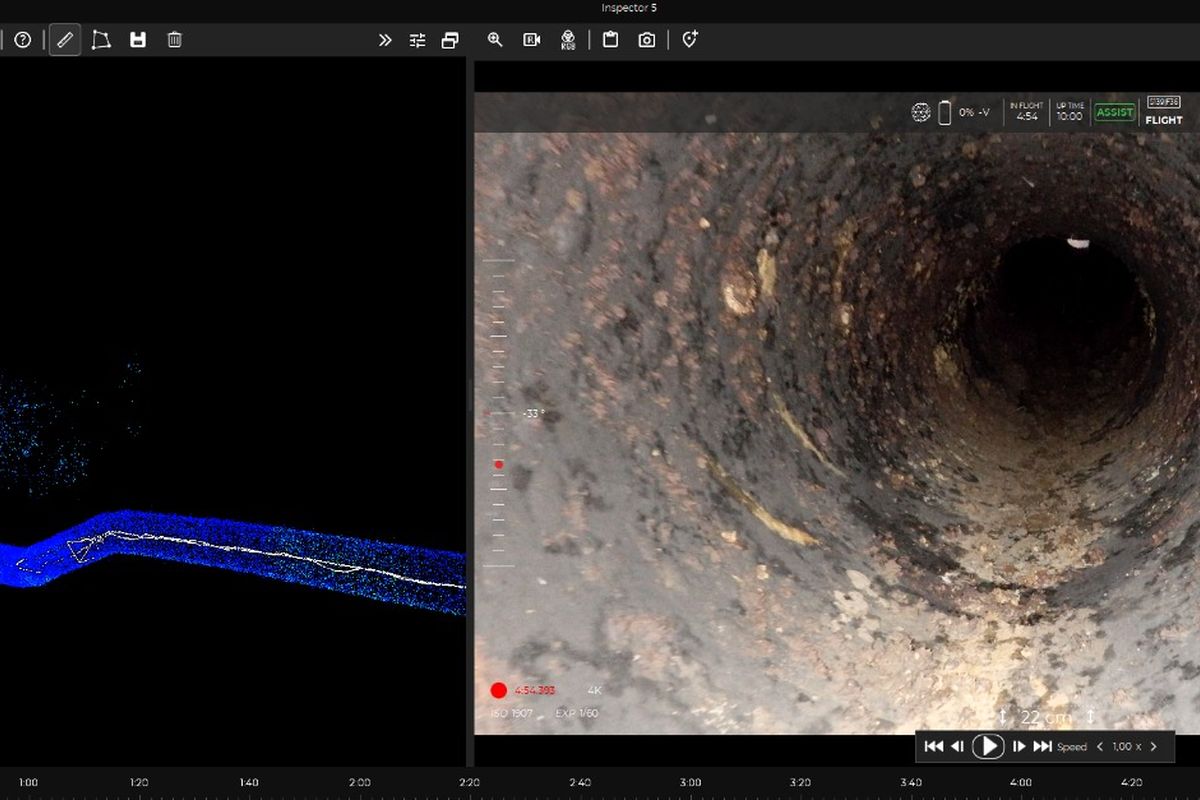Click the 22 cm distance reading

pos(1046,717)
